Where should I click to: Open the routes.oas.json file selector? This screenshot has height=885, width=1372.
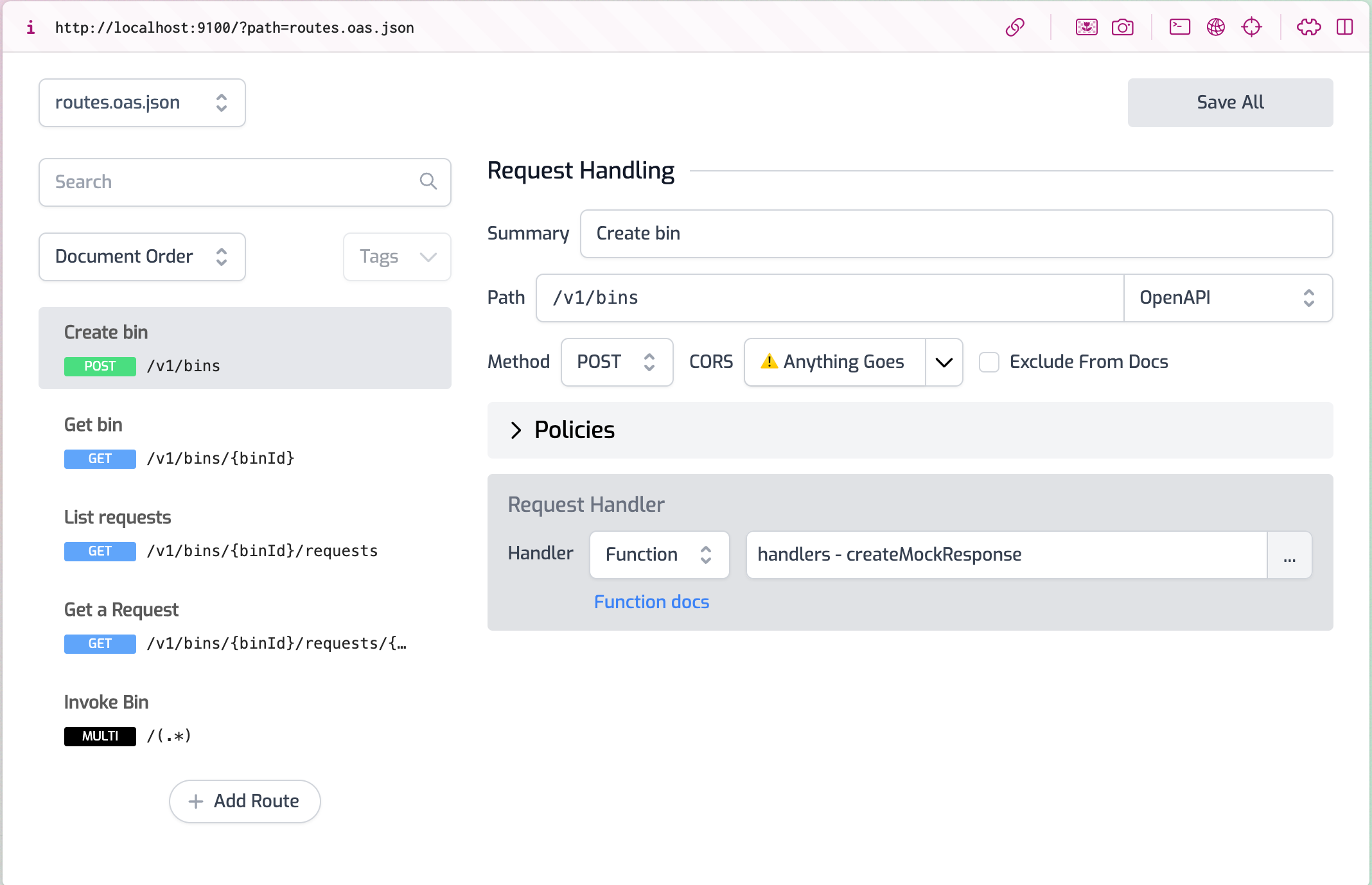(142, 103)
